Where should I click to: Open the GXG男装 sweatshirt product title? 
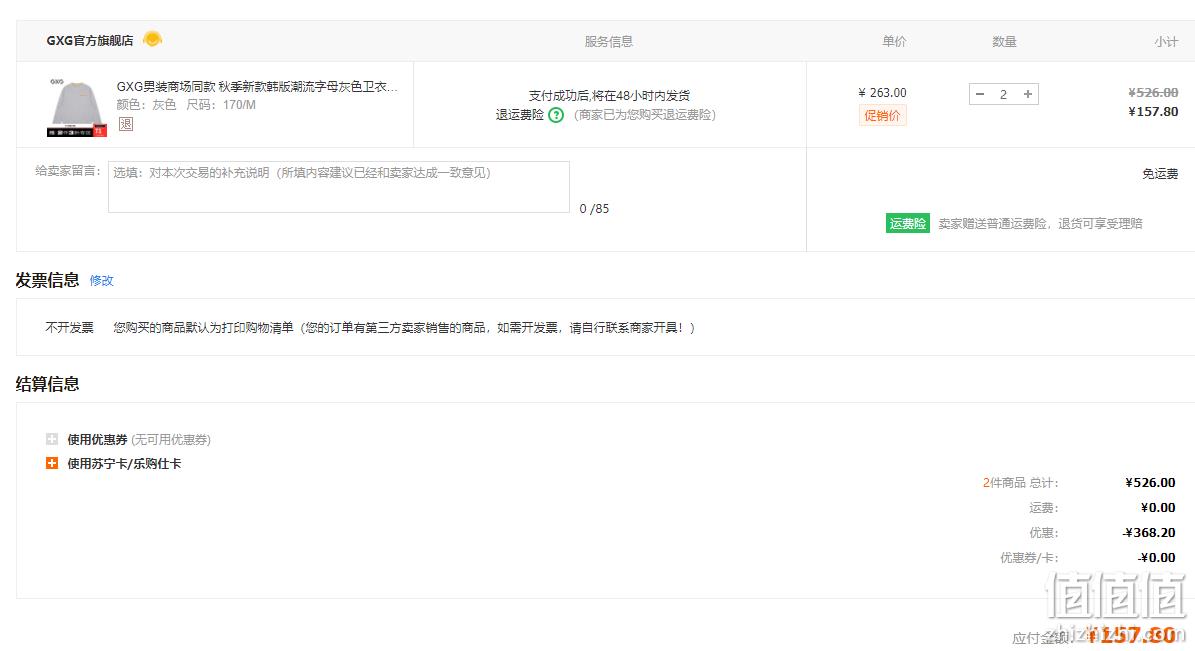pos(257,87)
